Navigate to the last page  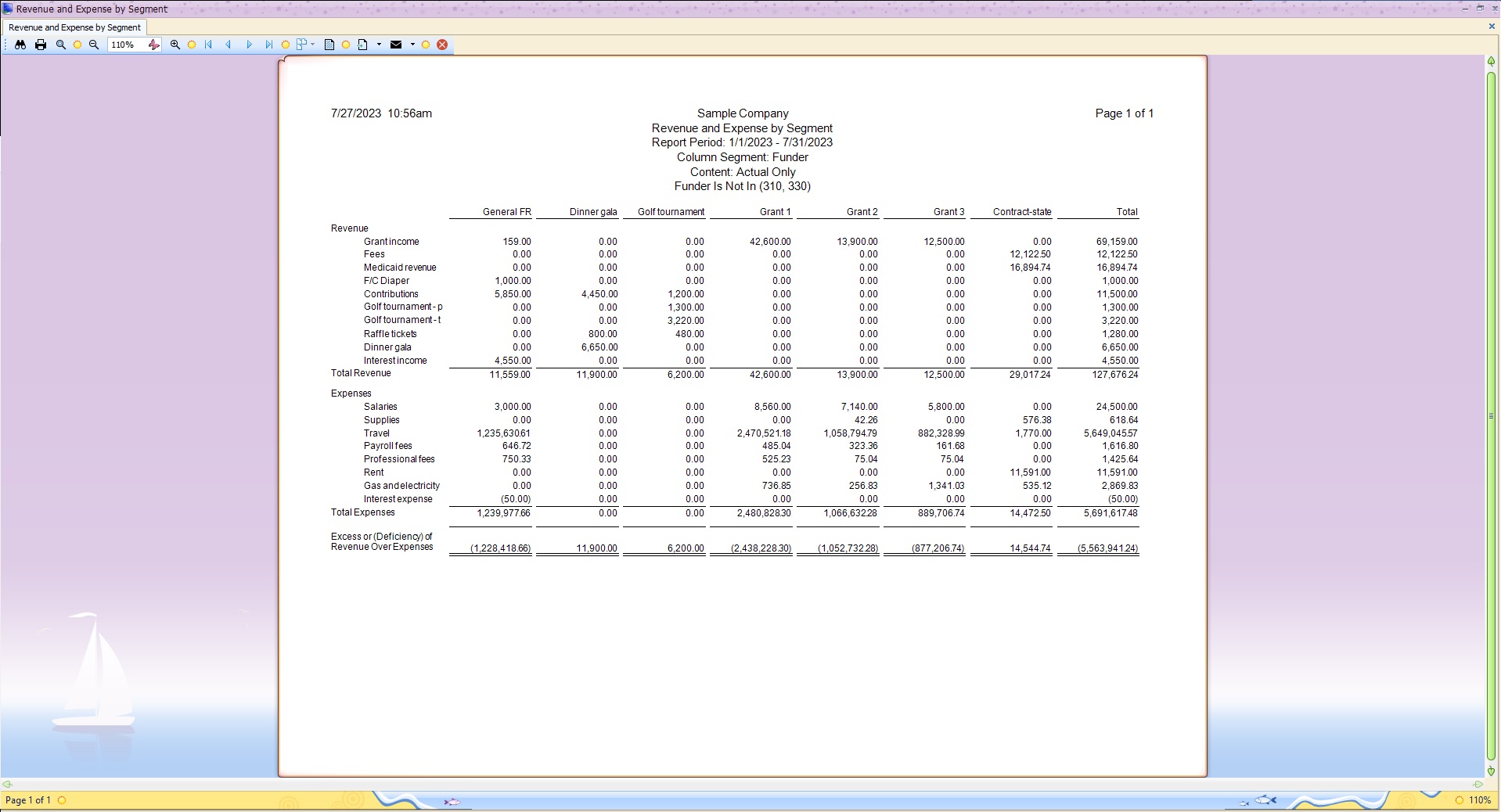(269, 45)
